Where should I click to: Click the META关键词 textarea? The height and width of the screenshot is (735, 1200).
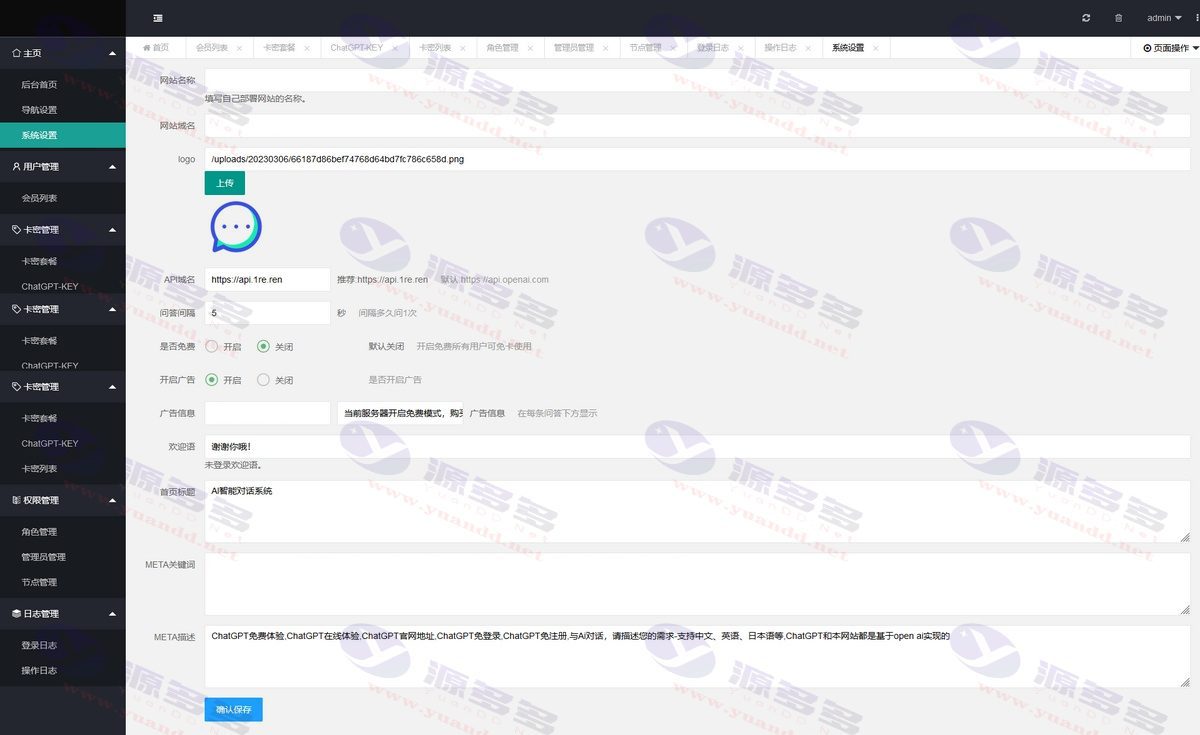tap(697, 584)
